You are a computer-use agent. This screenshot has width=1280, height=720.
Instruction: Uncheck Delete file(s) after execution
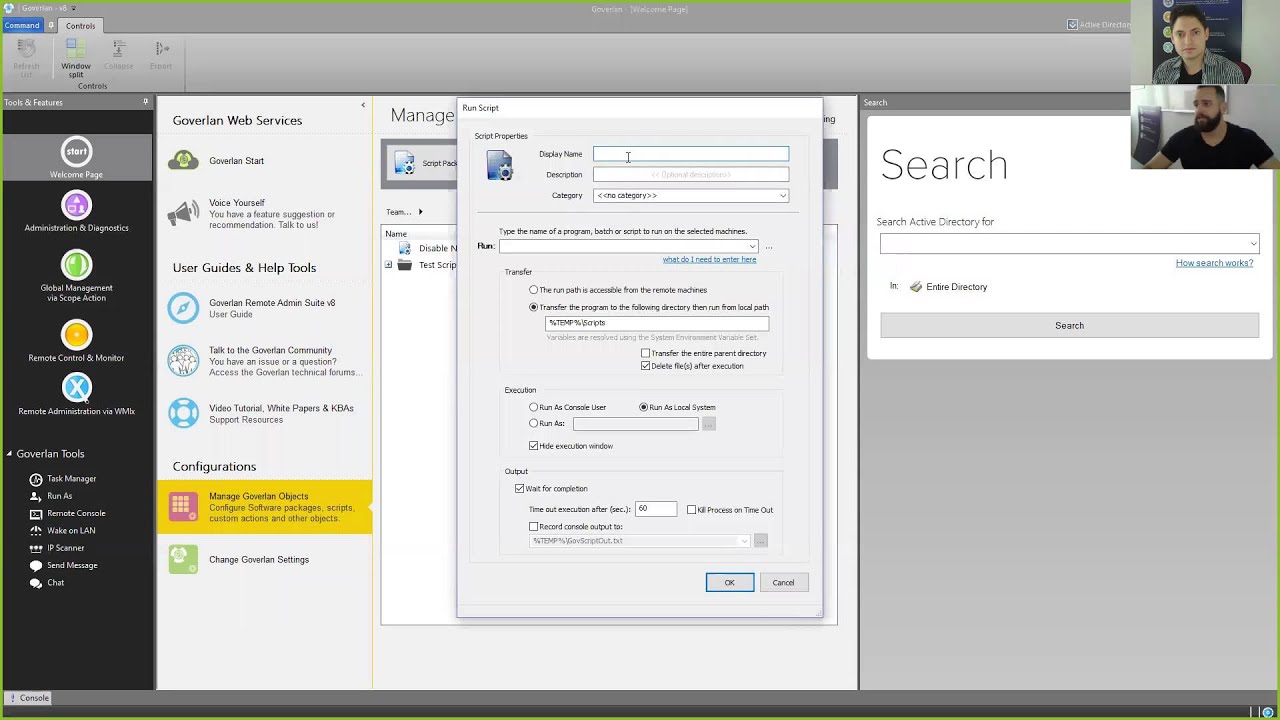645,366
